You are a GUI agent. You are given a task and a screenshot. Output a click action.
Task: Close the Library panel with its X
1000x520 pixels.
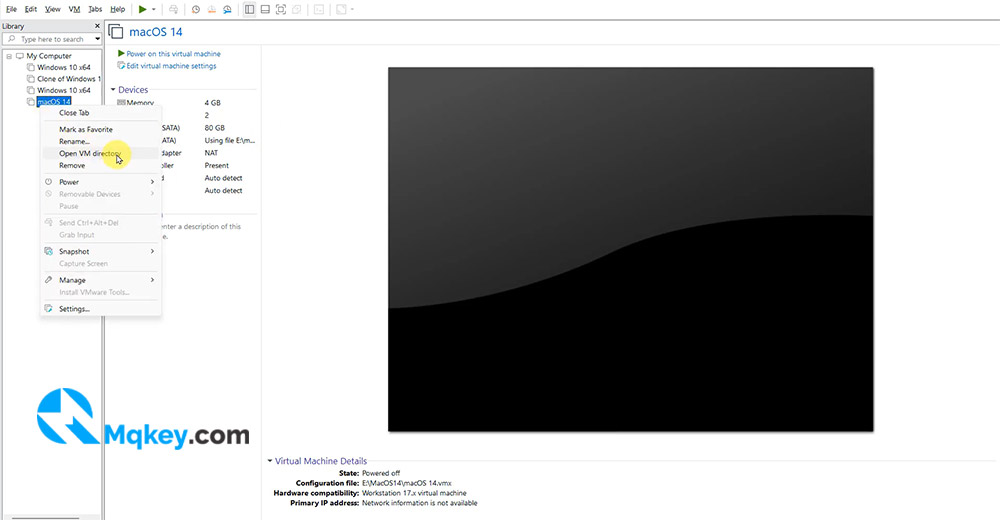(97, 26)
